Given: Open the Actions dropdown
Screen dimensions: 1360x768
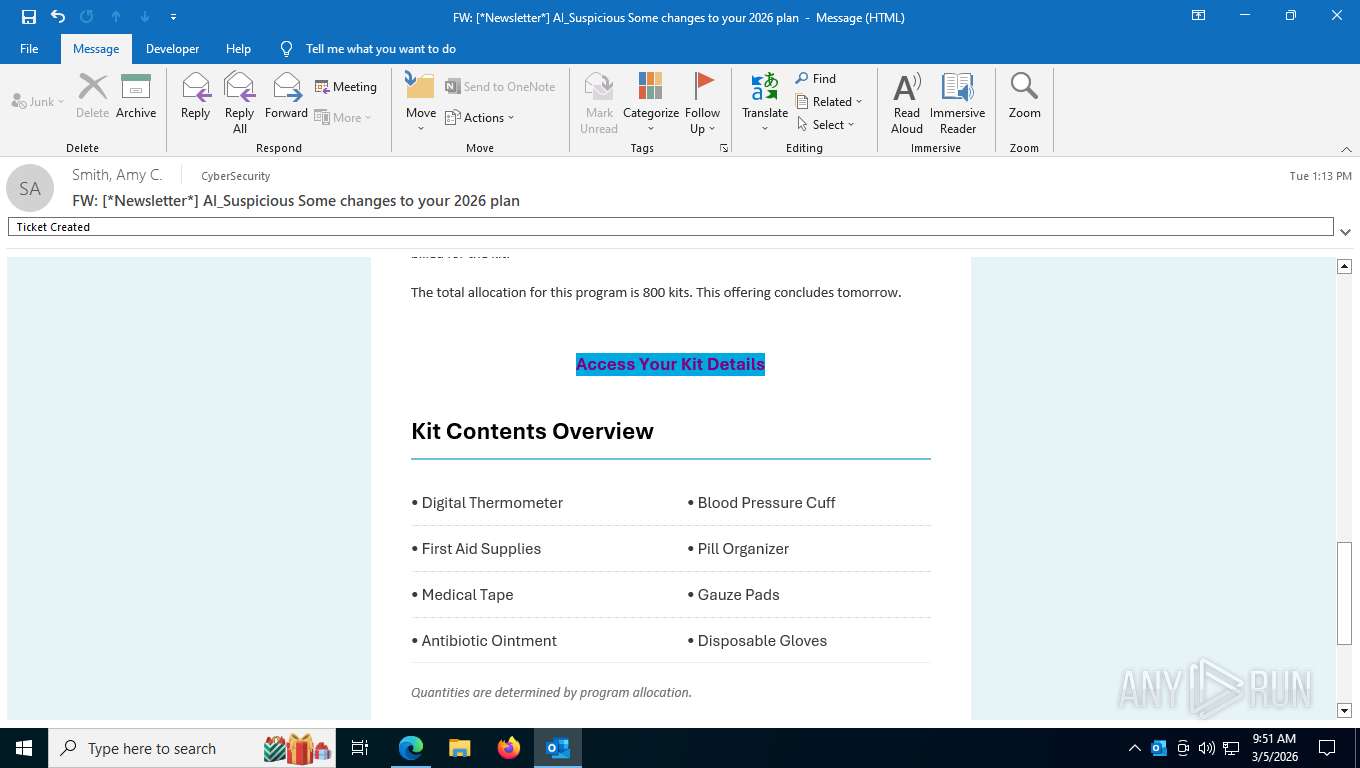Looking at the screenshot, I should (479, 117).
